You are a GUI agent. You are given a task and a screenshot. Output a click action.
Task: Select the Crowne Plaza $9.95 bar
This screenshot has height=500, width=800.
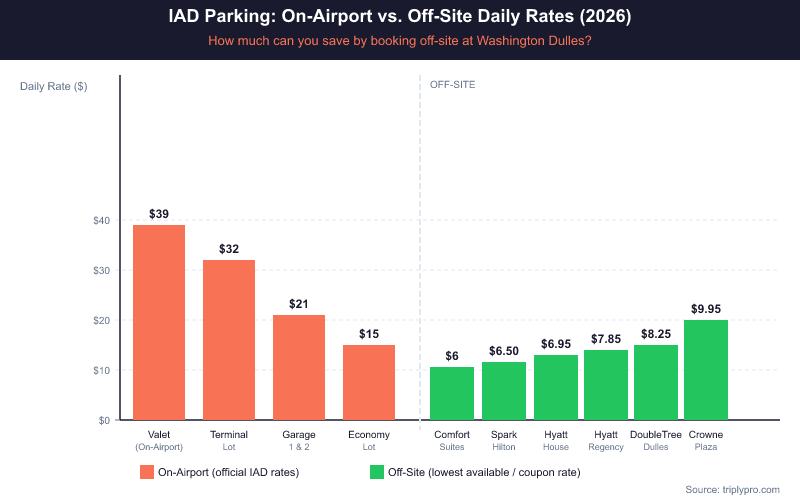tap(706, 370)
